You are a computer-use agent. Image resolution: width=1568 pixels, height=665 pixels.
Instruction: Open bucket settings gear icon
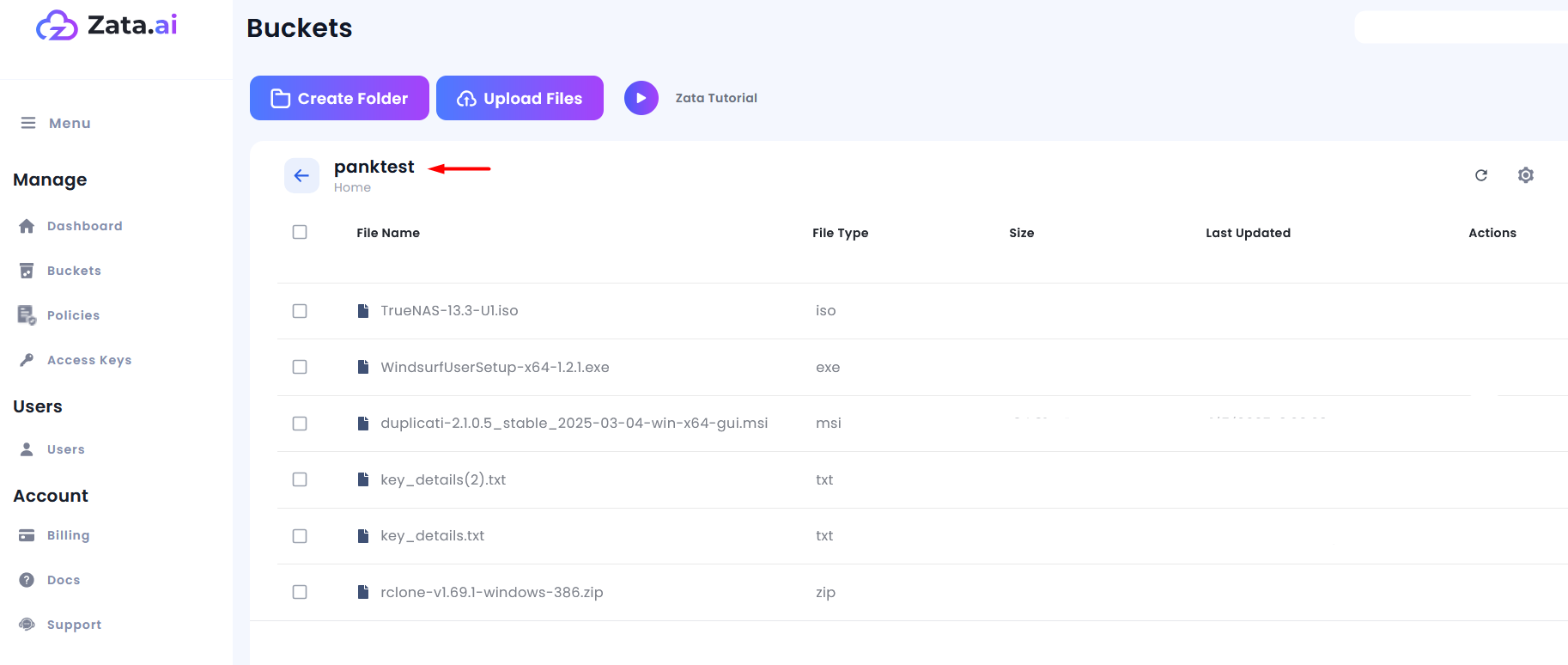point(1526,175)
